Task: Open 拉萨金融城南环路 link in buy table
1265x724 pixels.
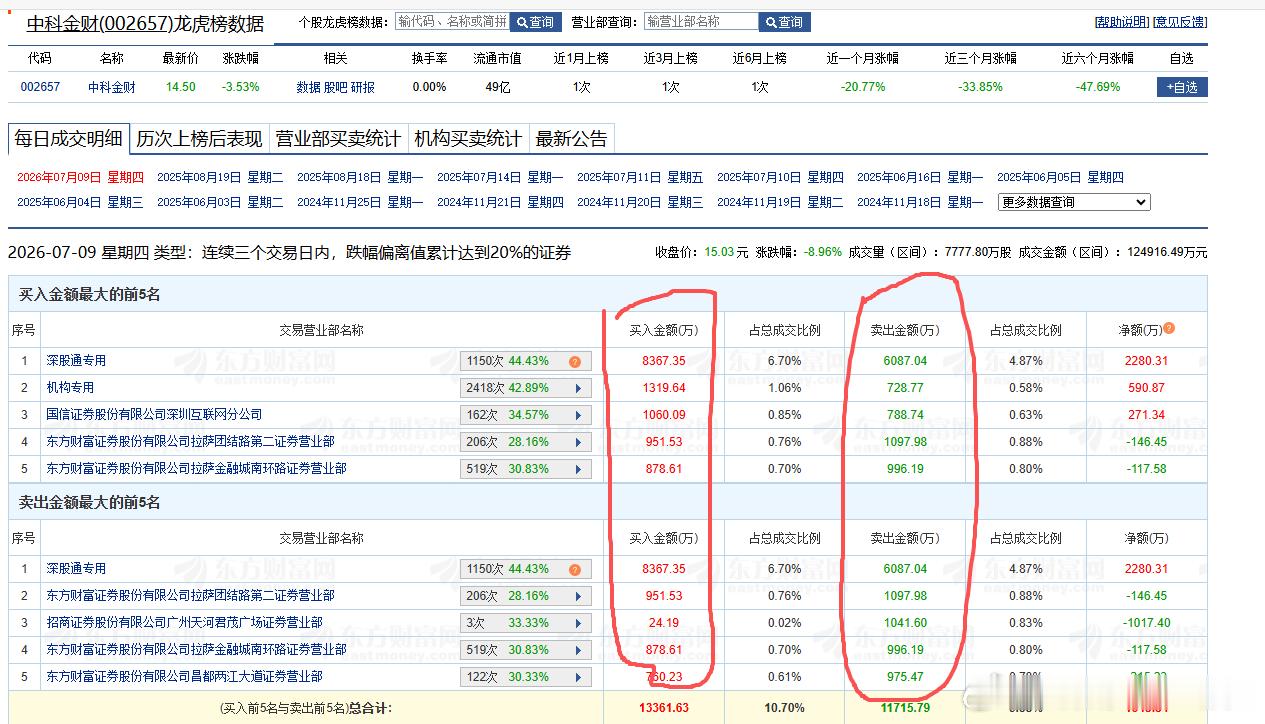Action: [196, 469]
